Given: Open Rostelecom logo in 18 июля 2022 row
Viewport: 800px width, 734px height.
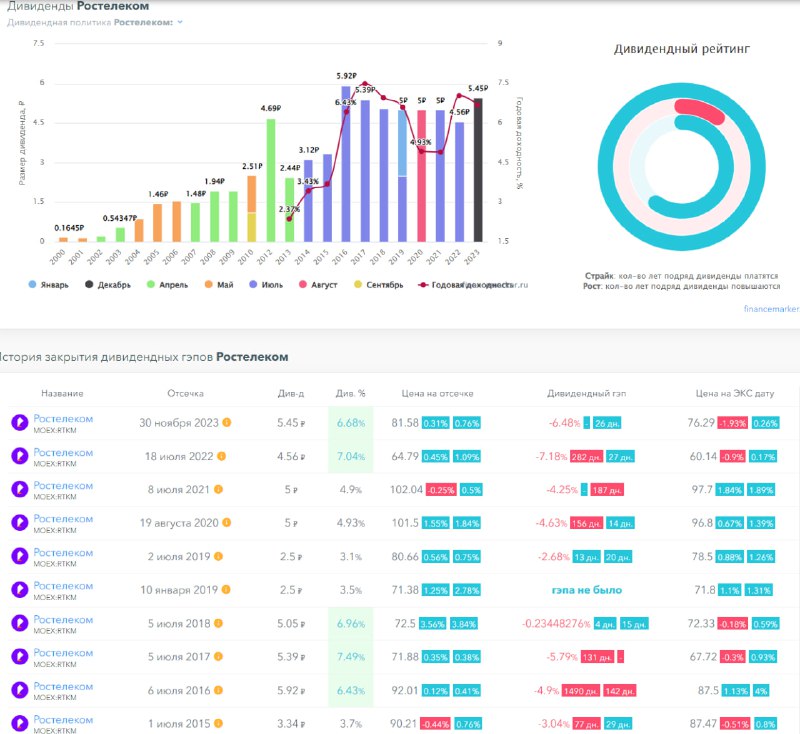Looking at the screenshot, I should click(x=20, y=456).
